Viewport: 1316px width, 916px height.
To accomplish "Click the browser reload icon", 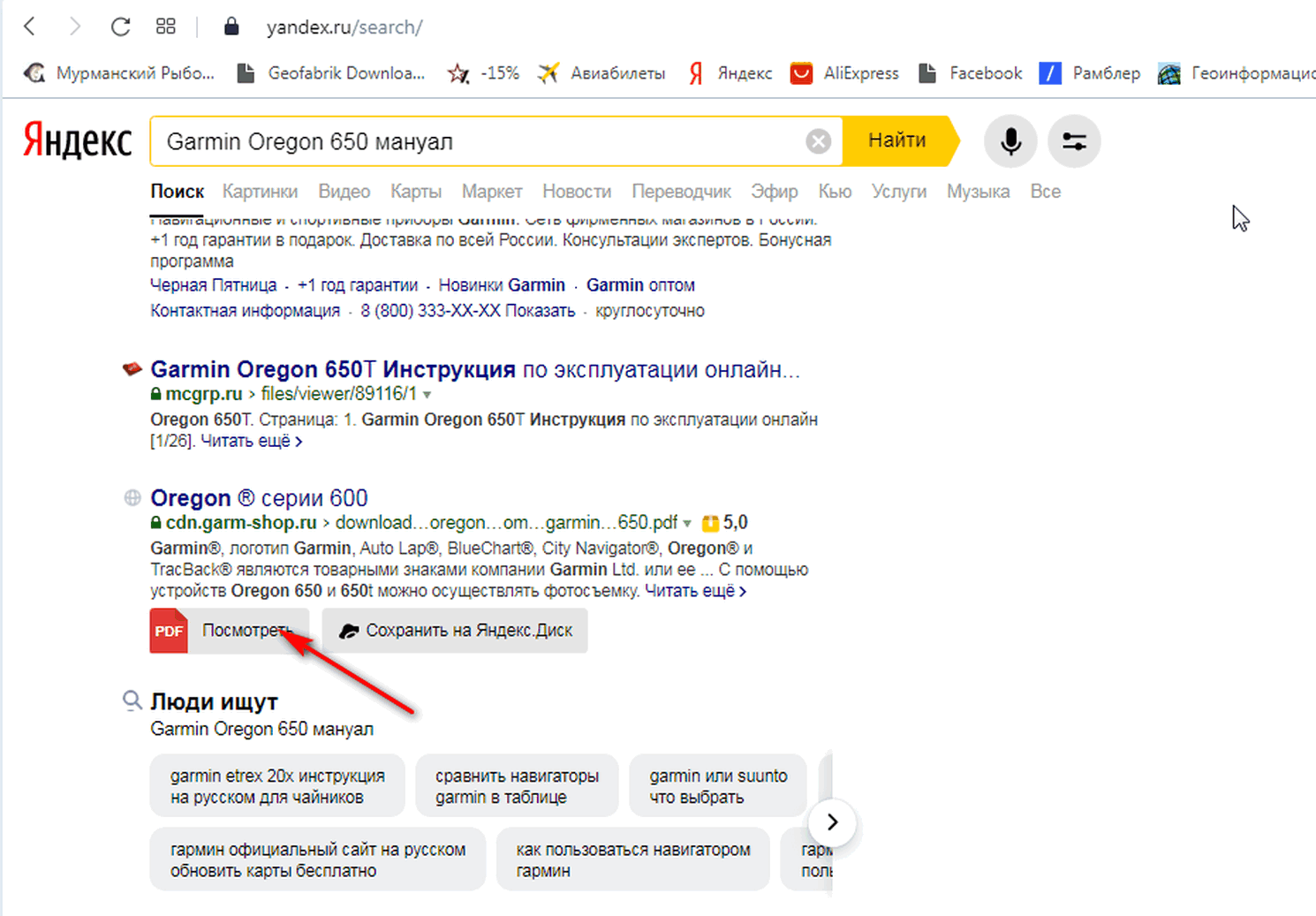I will (x=120, y=26).
